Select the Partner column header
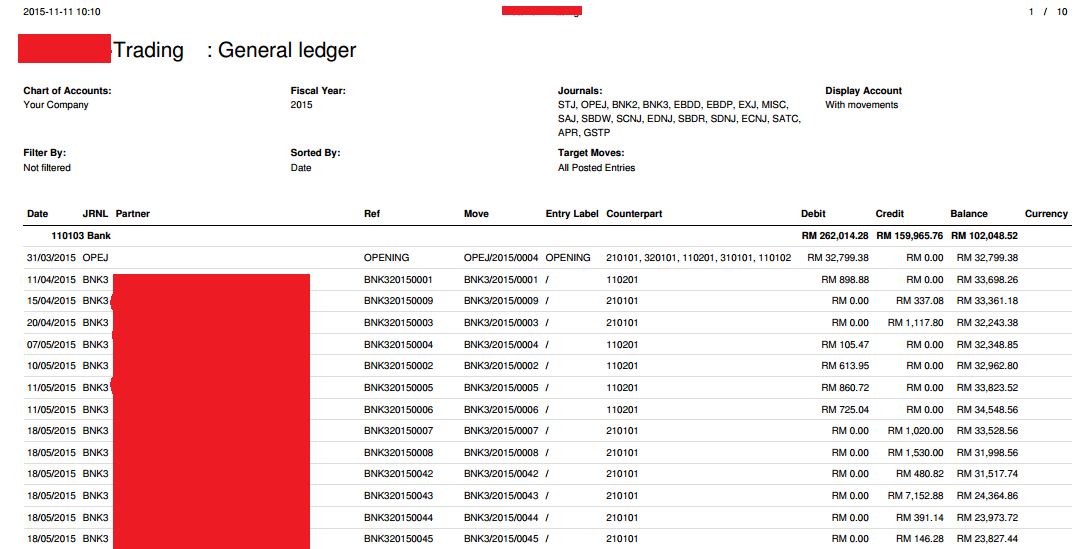 133,214
